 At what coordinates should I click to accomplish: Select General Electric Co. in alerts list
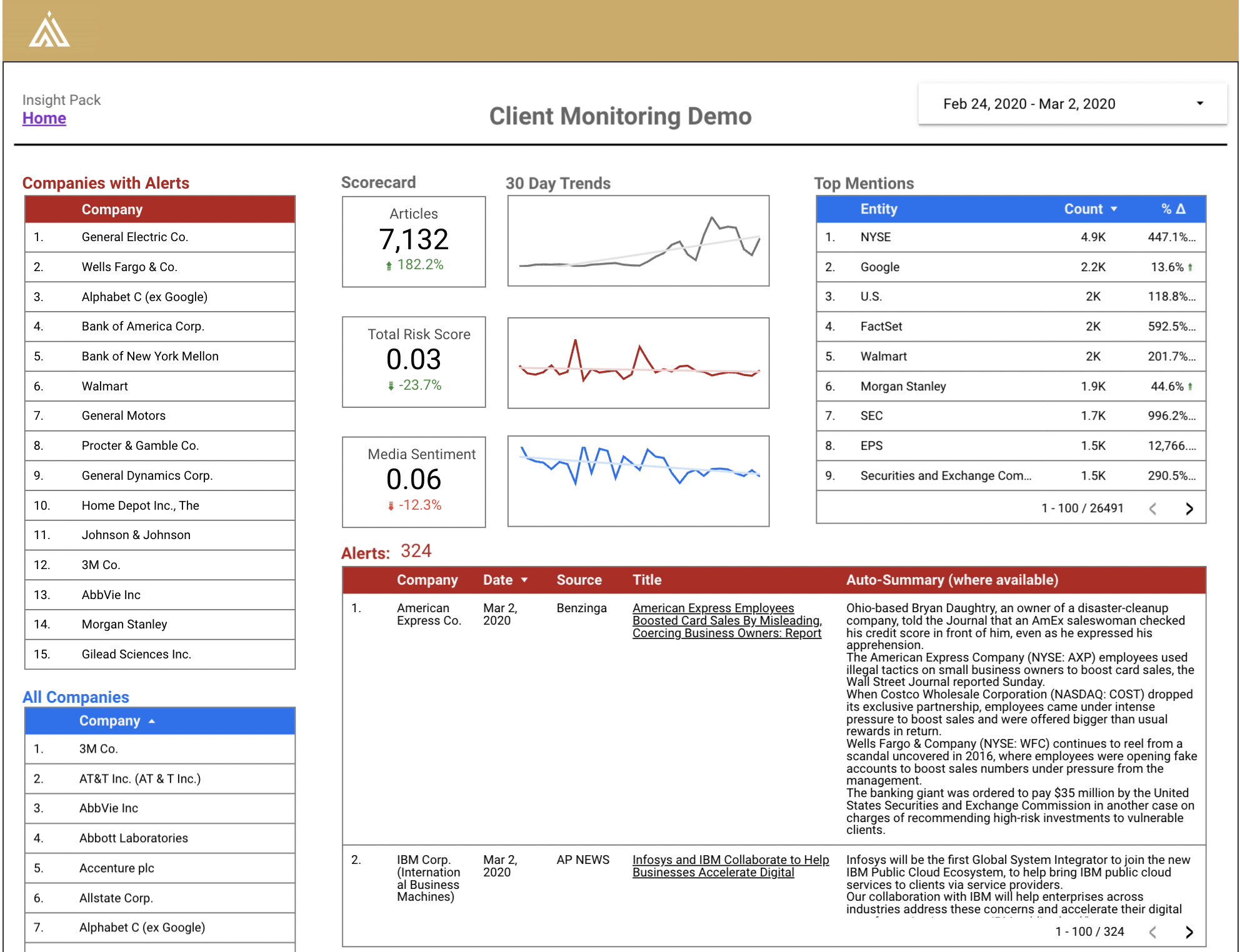(160, 237)
